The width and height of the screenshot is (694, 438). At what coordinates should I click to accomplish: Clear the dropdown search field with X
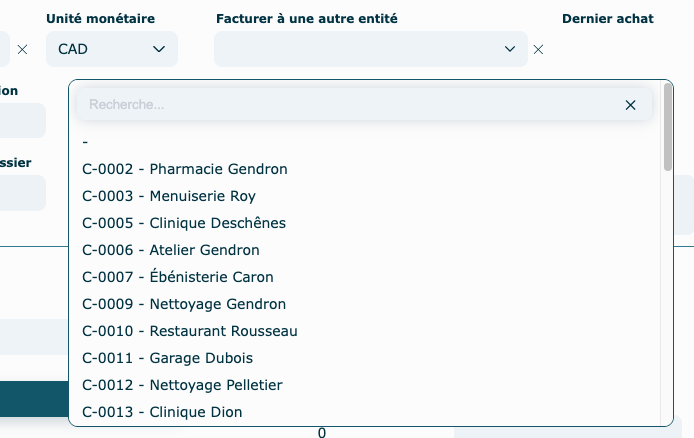click(630, 104)
